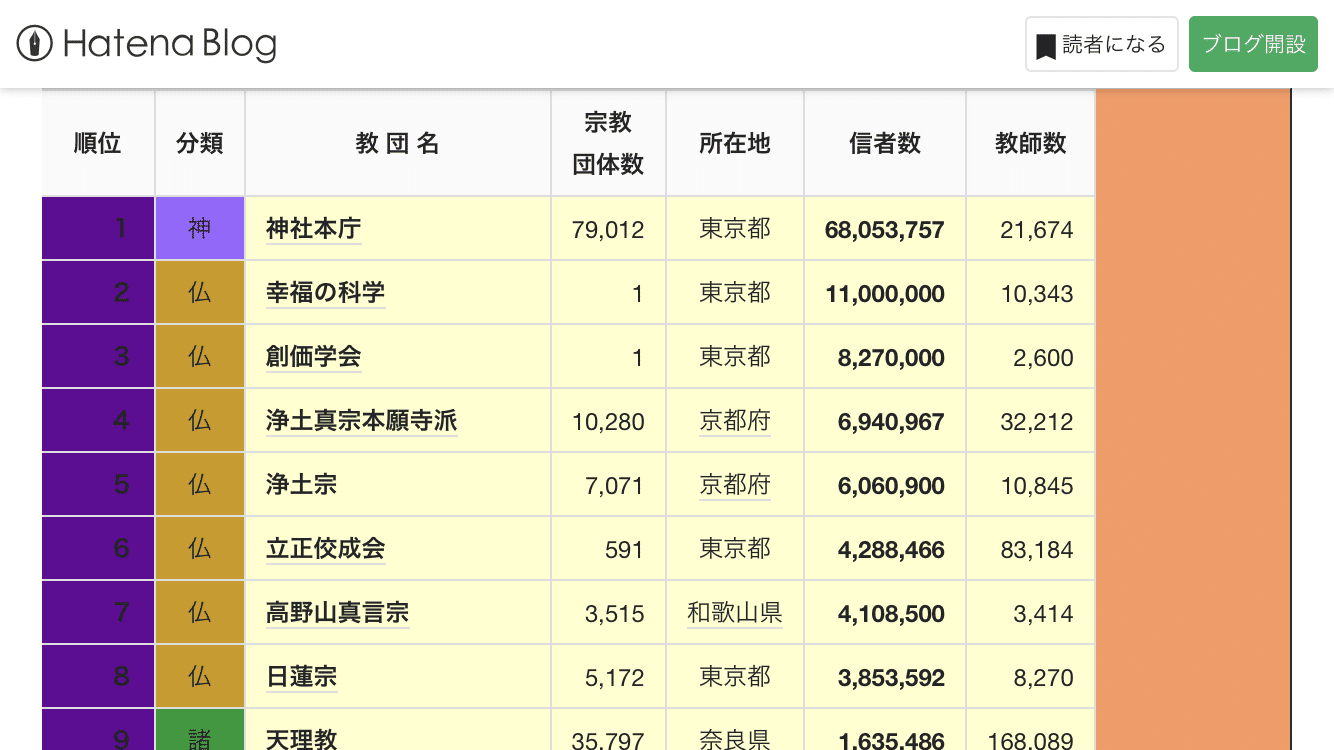Click the 分類 column header

(x=200, y=143)
